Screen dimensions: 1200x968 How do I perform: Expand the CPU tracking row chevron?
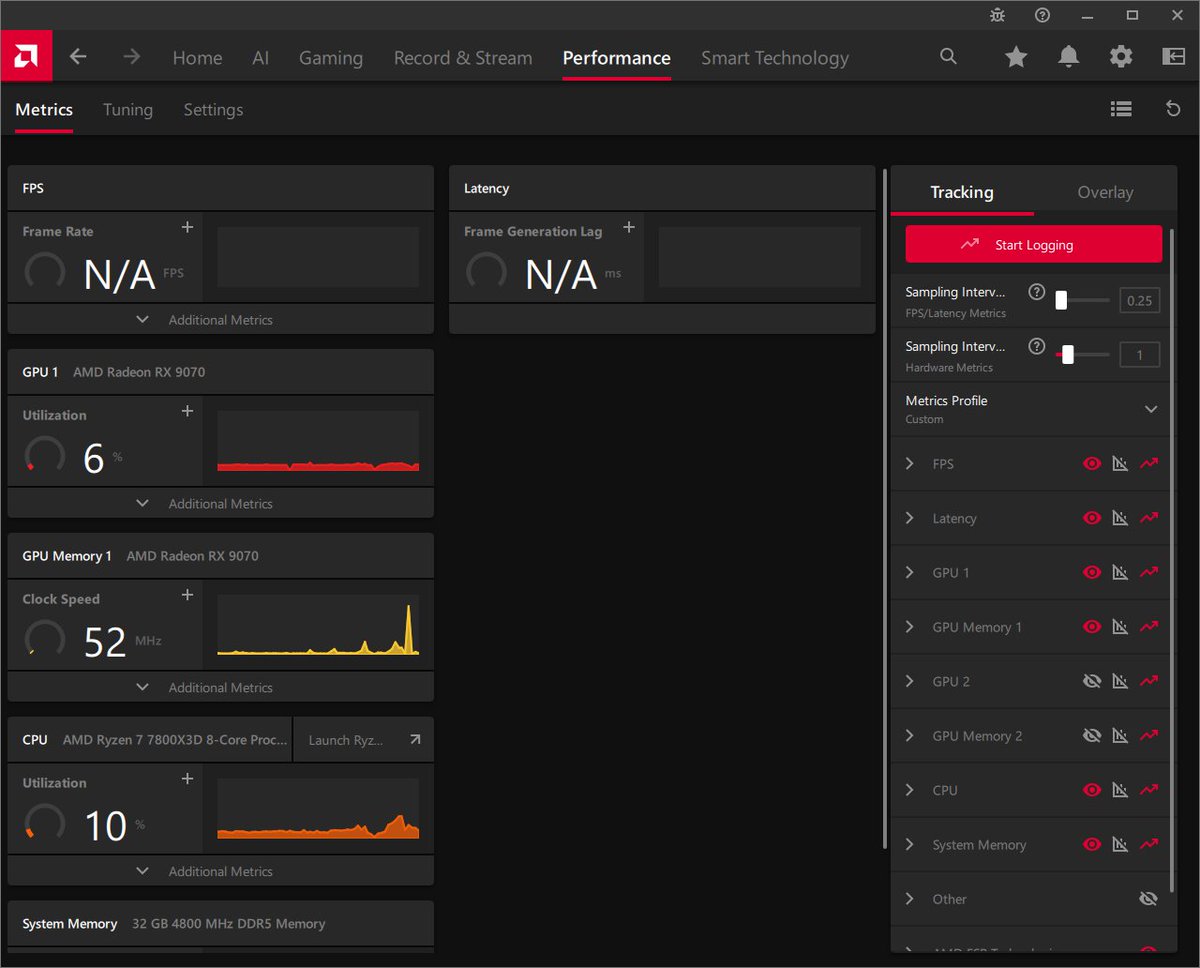[x=909, y=790]
